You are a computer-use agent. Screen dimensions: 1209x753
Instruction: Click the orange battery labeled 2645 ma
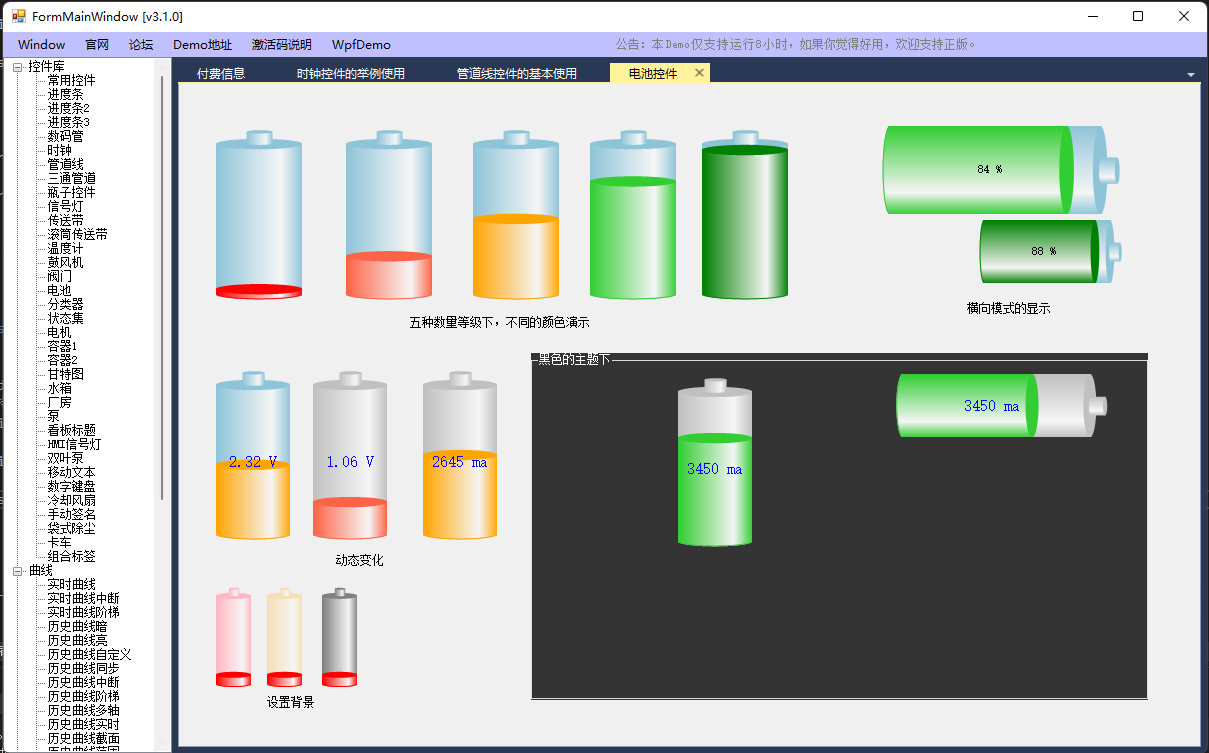click(459, 458)
